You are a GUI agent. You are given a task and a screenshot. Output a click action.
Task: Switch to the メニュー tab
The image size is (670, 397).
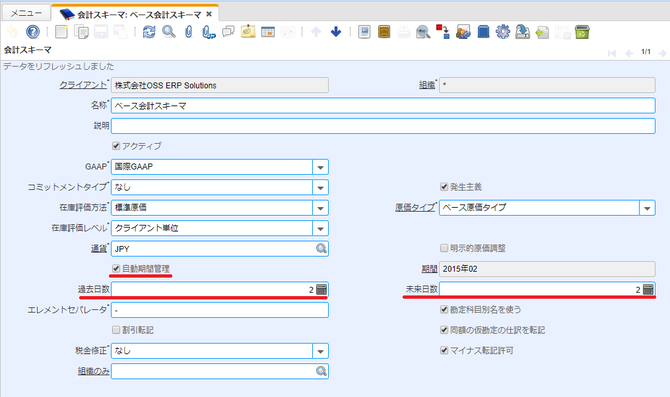point(26,13)
